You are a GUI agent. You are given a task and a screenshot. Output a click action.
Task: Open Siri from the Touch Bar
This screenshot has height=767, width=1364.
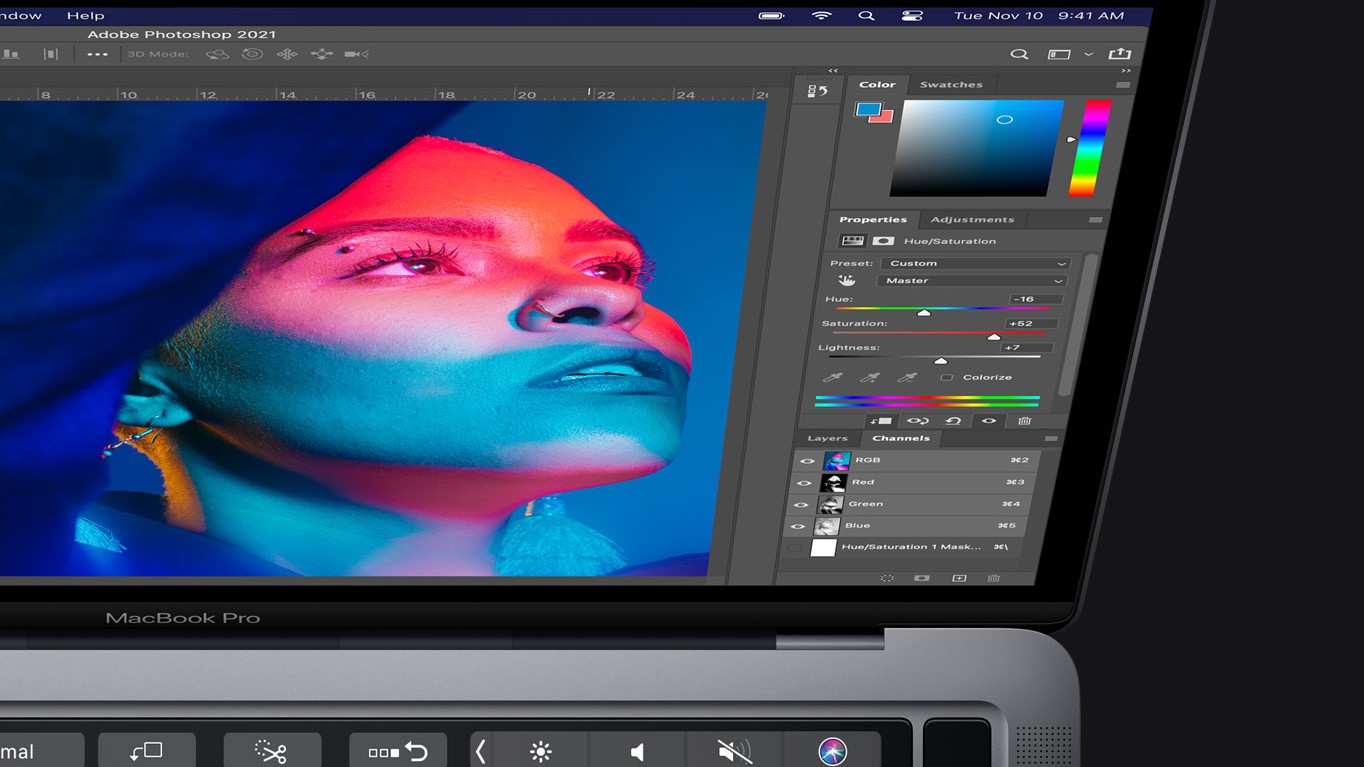point(832,751)
